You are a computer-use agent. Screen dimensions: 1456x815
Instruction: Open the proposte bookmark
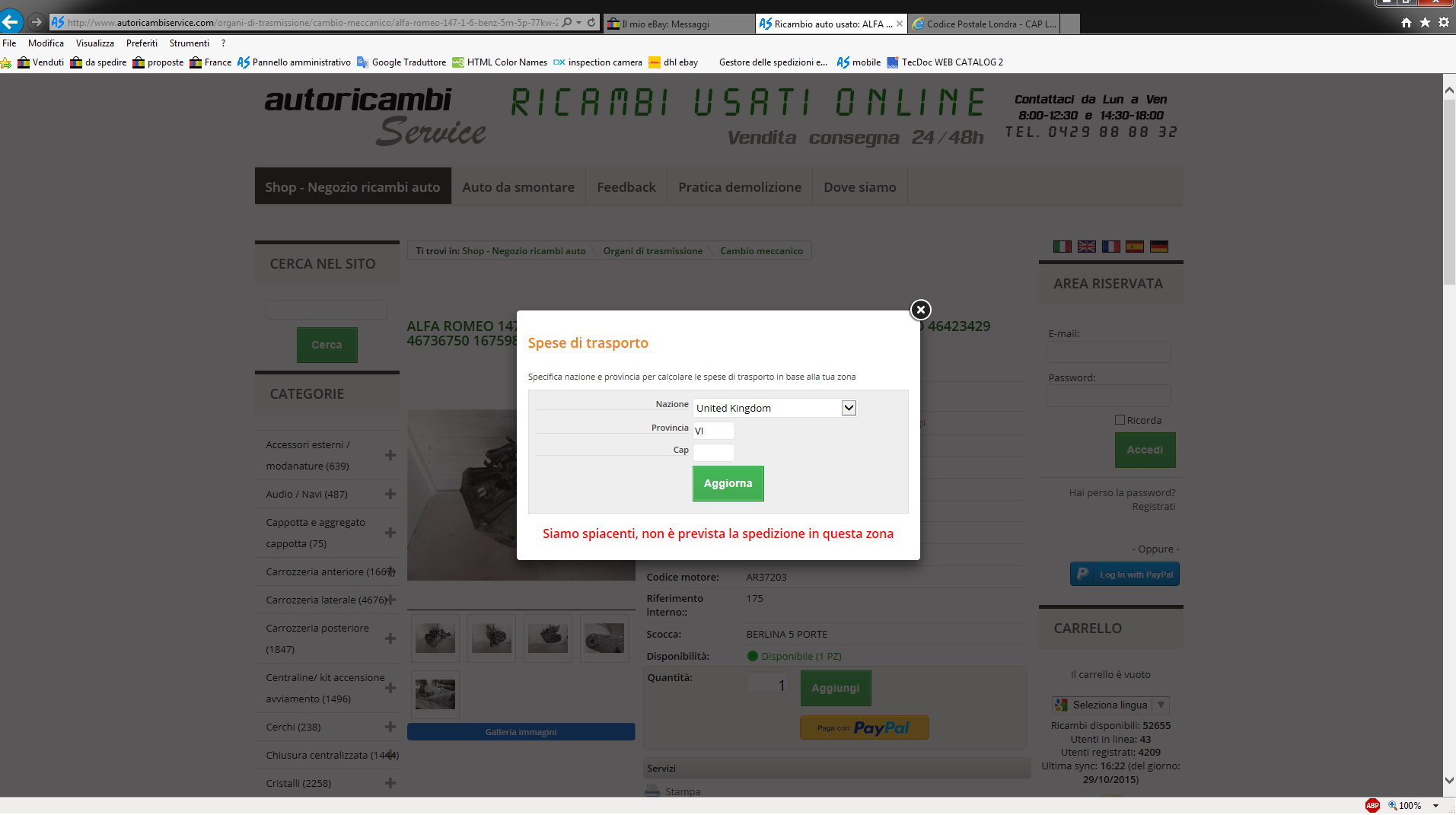click(x=158, y=62)
